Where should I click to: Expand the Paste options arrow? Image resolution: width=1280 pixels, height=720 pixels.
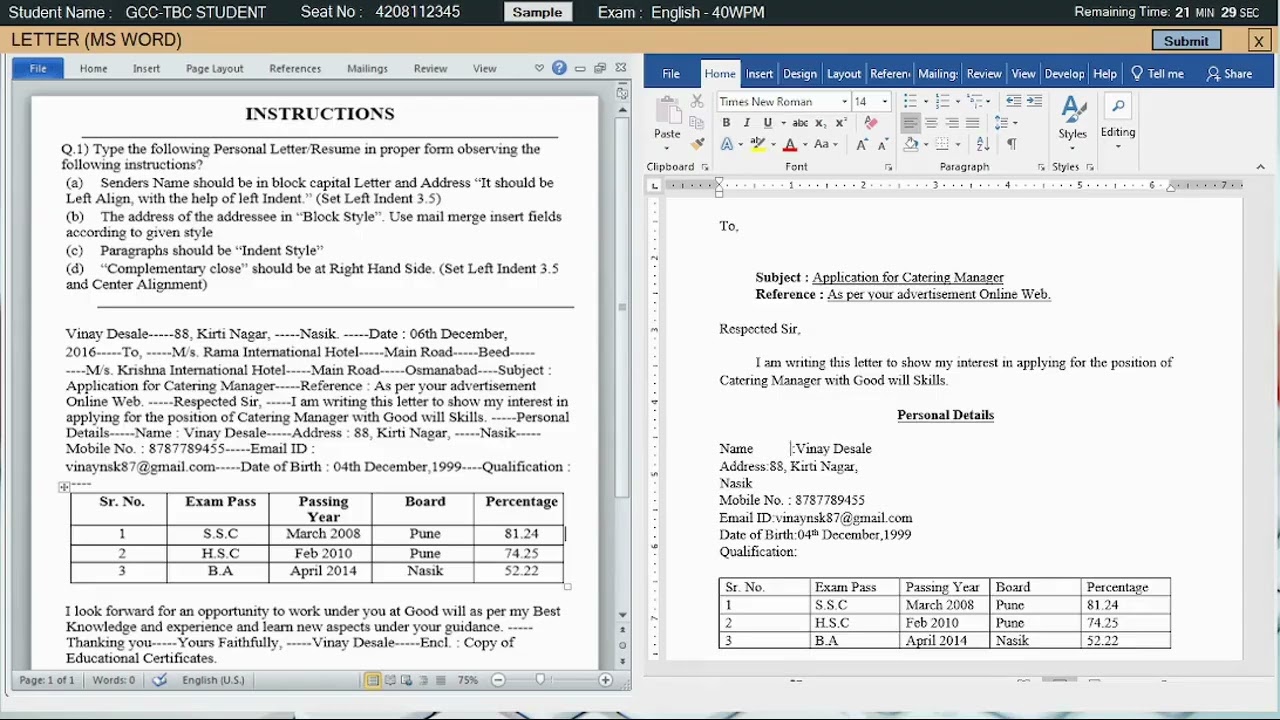click(667, 147)
